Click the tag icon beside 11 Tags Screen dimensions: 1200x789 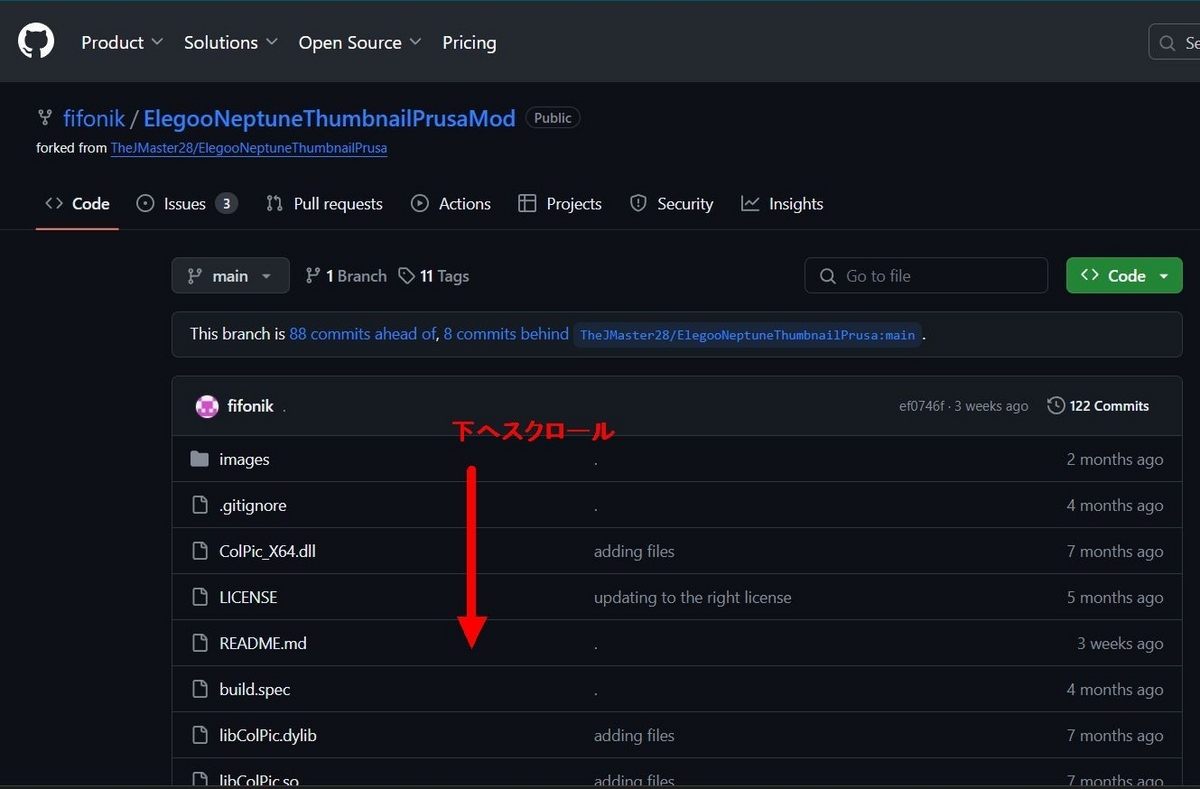click(x=406, y=276)
